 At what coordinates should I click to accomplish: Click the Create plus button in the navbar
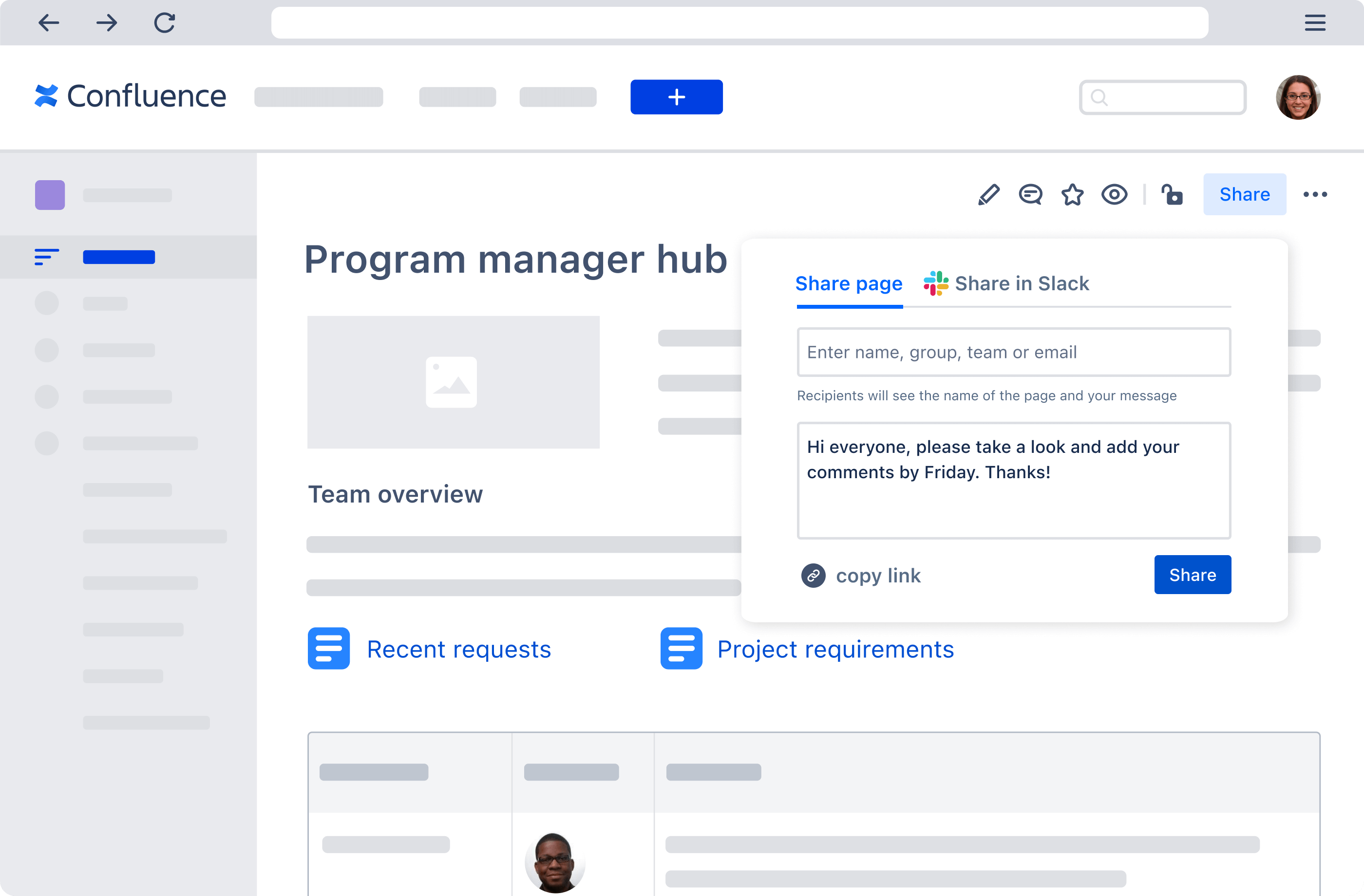pyautogui.click(x=676, y=97)
